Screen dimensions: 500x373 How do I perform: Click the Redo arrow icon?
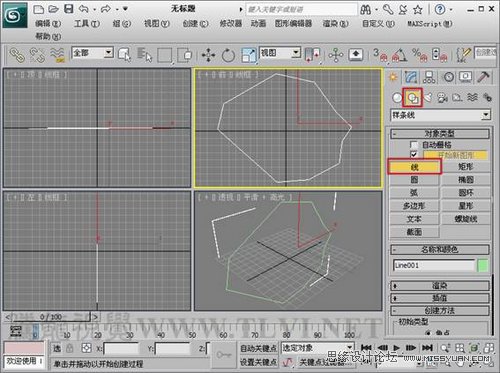pos(106,9)
